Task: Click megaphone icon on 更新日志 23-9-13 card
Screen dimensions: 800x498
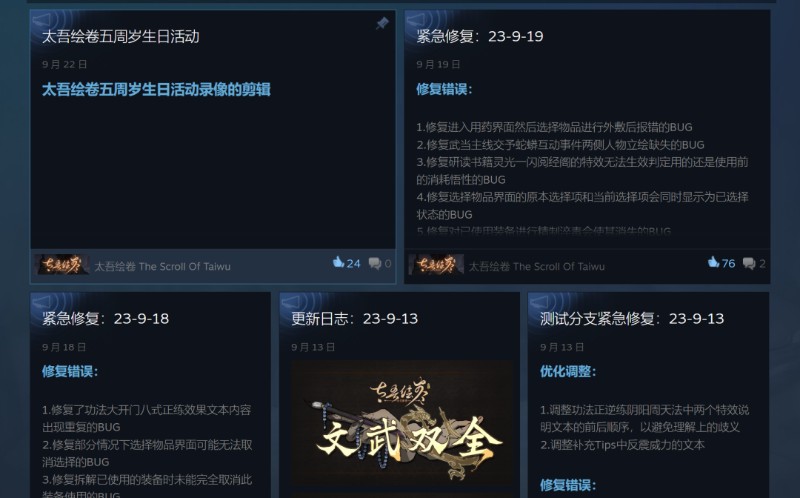Action: click(291, 303)
